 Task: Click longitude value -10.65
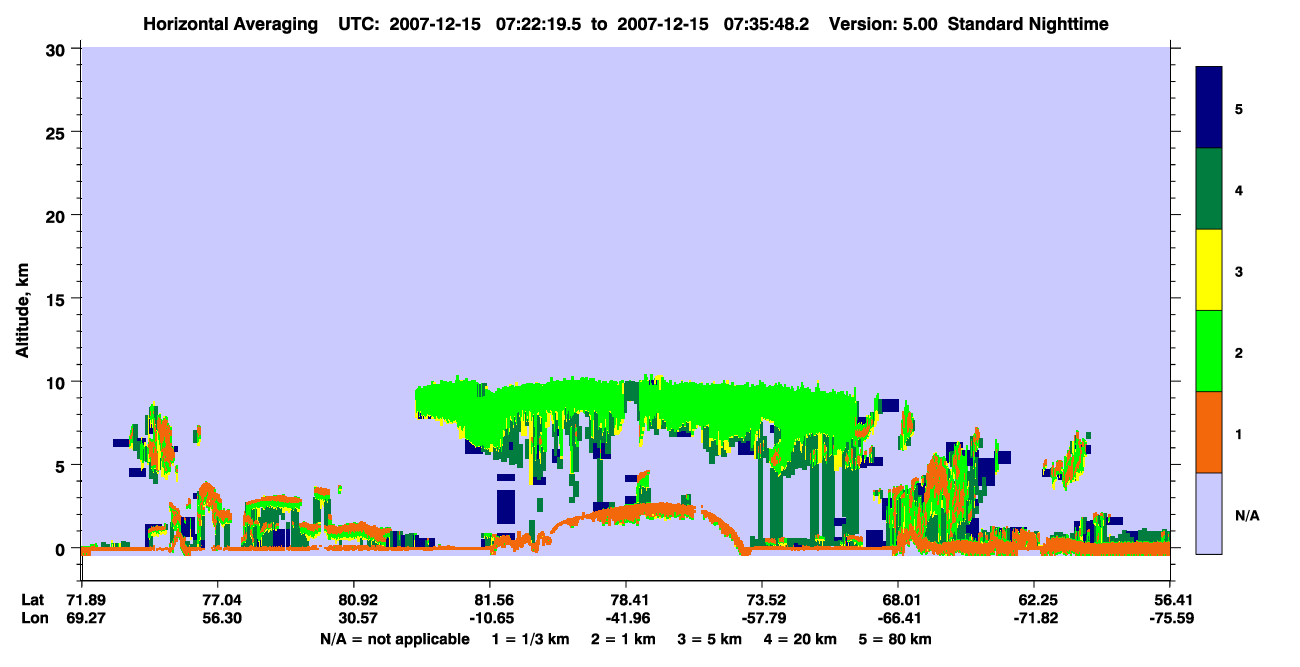[490, 618]
